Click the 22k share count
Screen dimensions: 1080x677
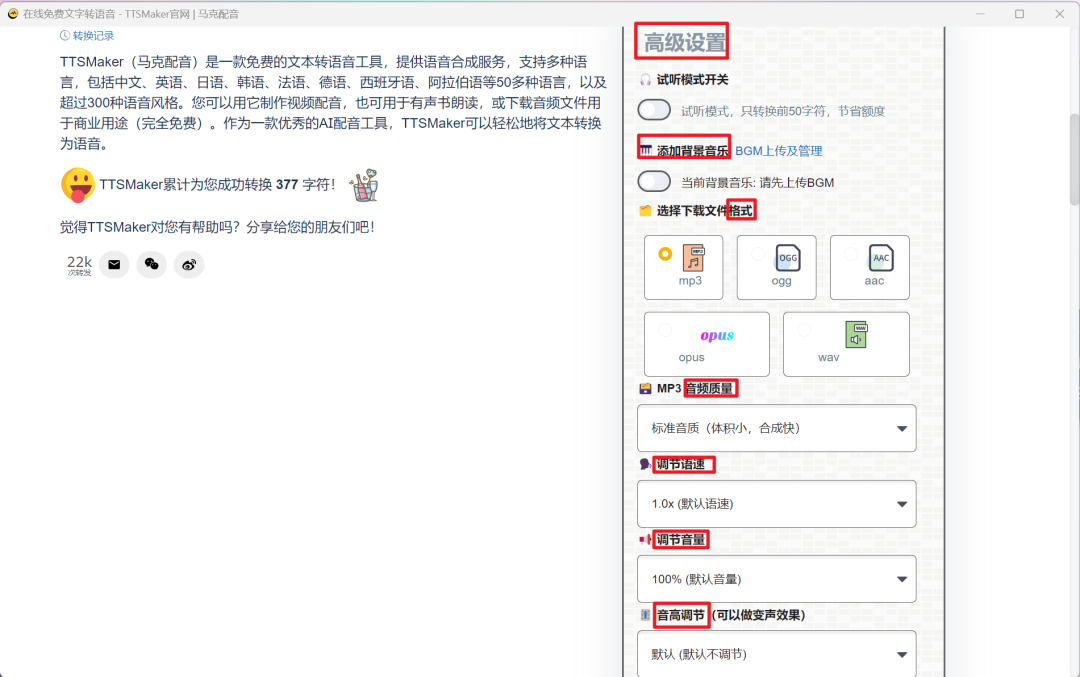coord(79,264)
